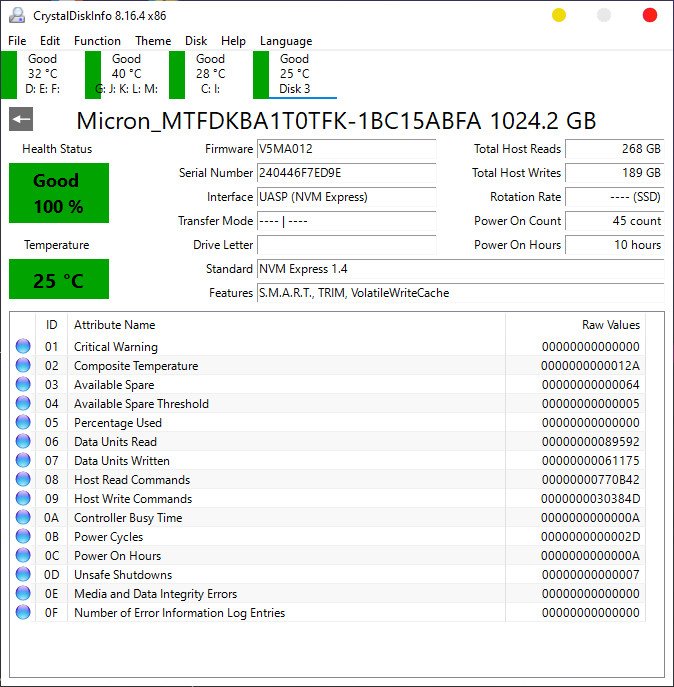Open the Help menu
Viewport: 674px width, 687px height.
(x=233, y=41)
